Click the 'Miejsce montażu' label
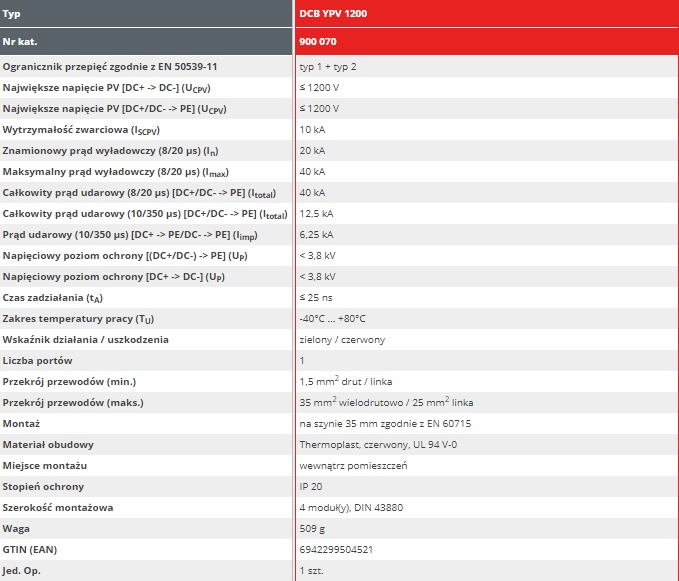 [x=45, y=466]
